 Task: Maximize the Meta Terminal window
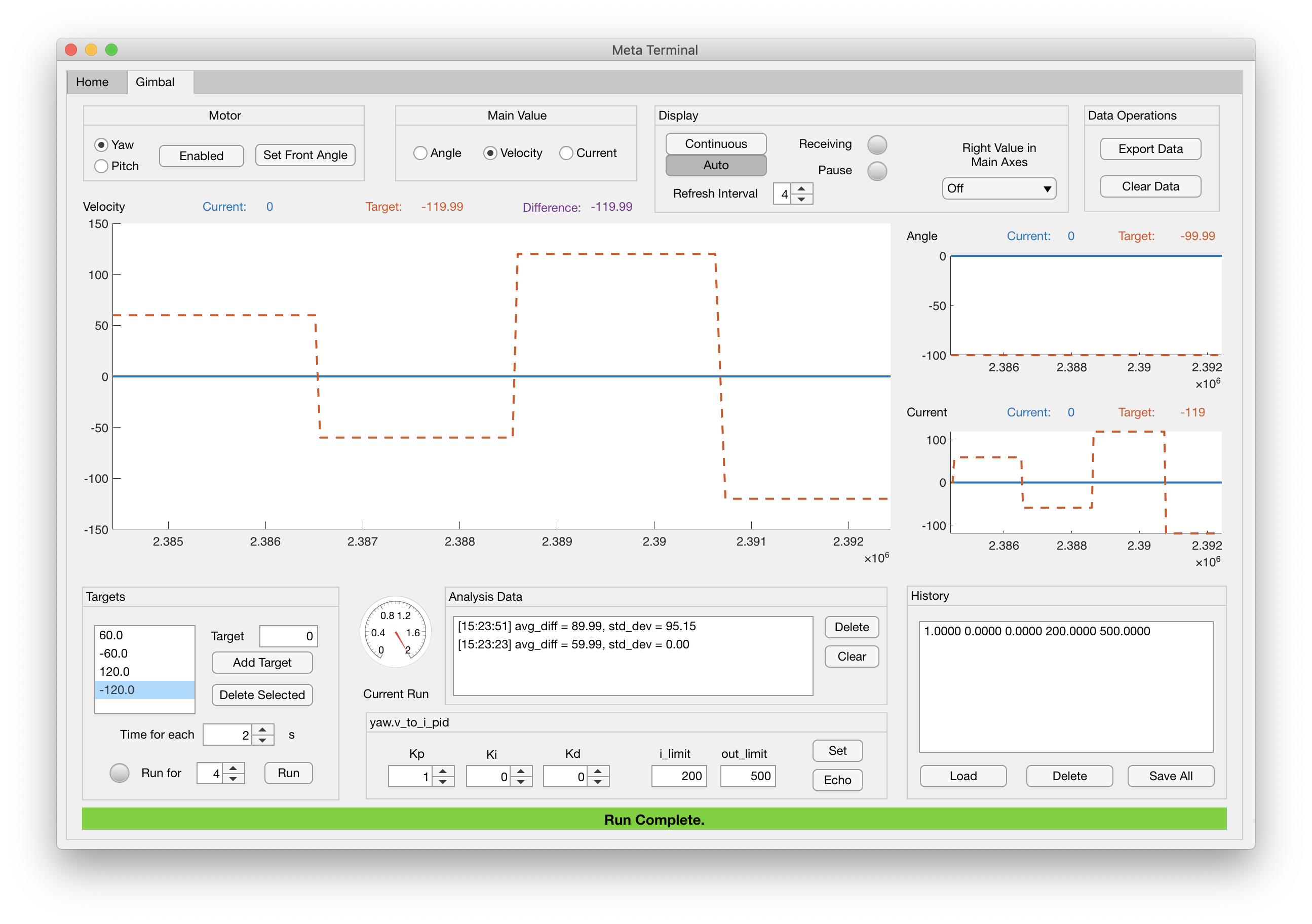pyautogui.click(x=111, y=50)
